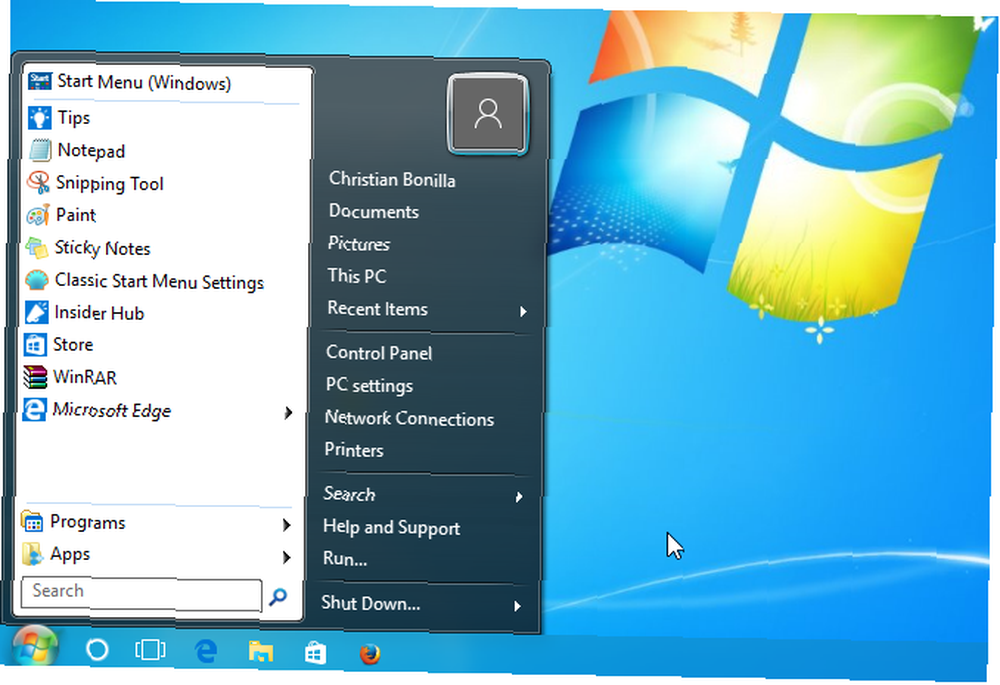The width and height of the screenshot is (1000, 685).
Task: Open File Explorer on taskbar
Action: coord(261,652)
